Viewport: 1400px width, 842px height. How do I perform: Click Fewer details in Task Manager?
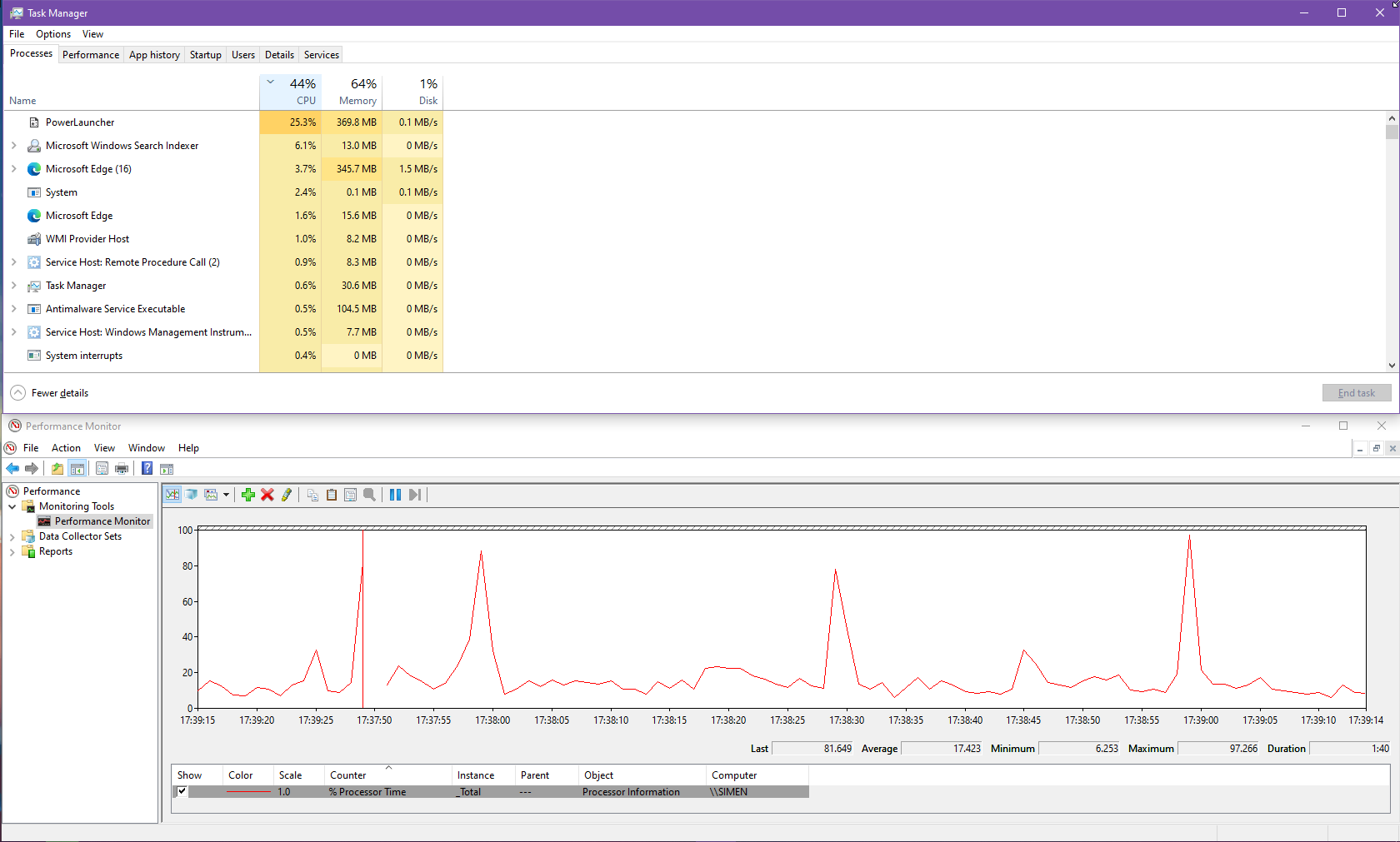[49, 393]
